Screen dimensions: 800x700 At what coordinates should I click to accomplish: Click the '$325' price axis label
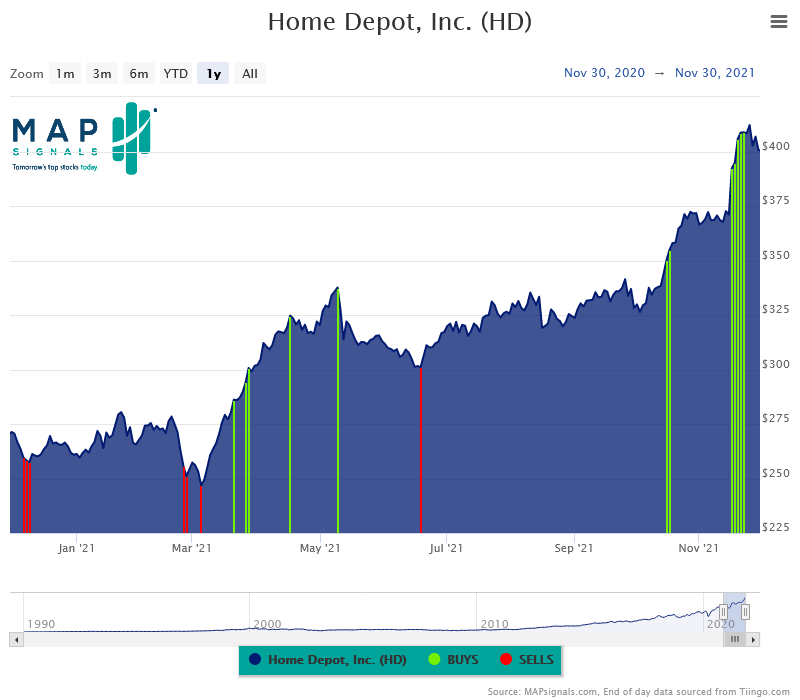point(776,309)
